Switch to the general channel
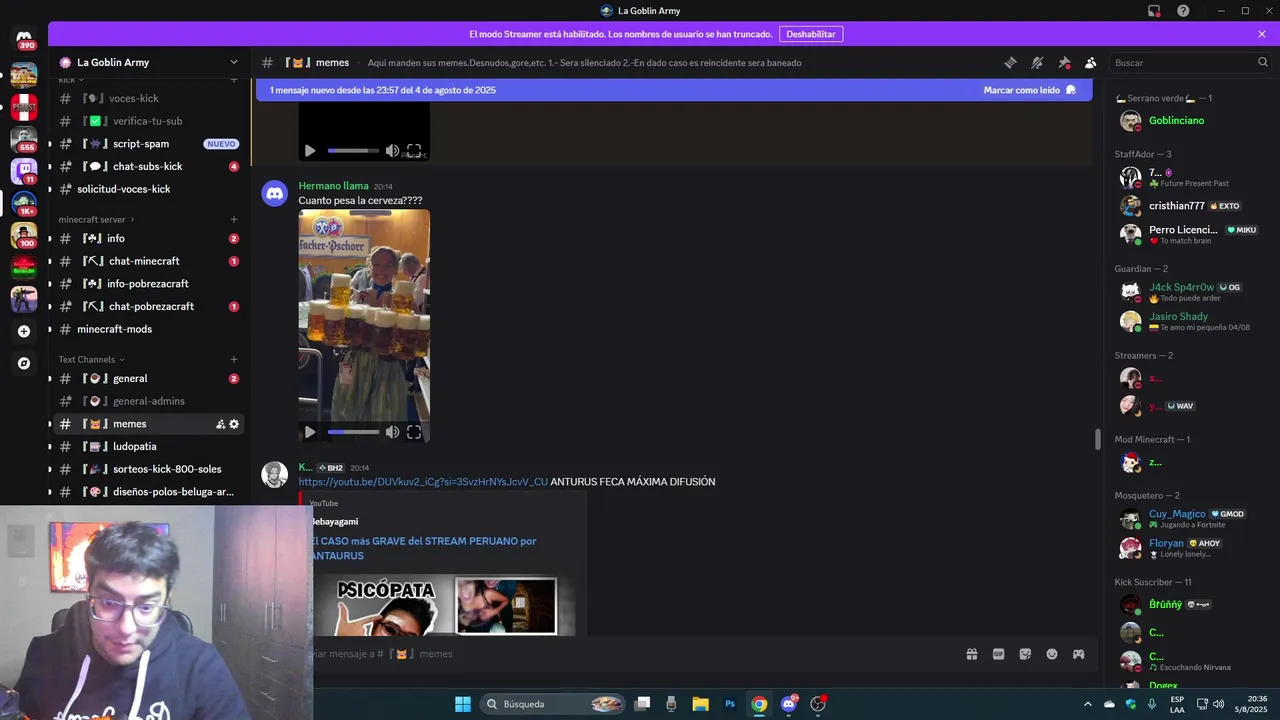The height and width of the screenshot is (720, 1280). (x=149, y=379)
